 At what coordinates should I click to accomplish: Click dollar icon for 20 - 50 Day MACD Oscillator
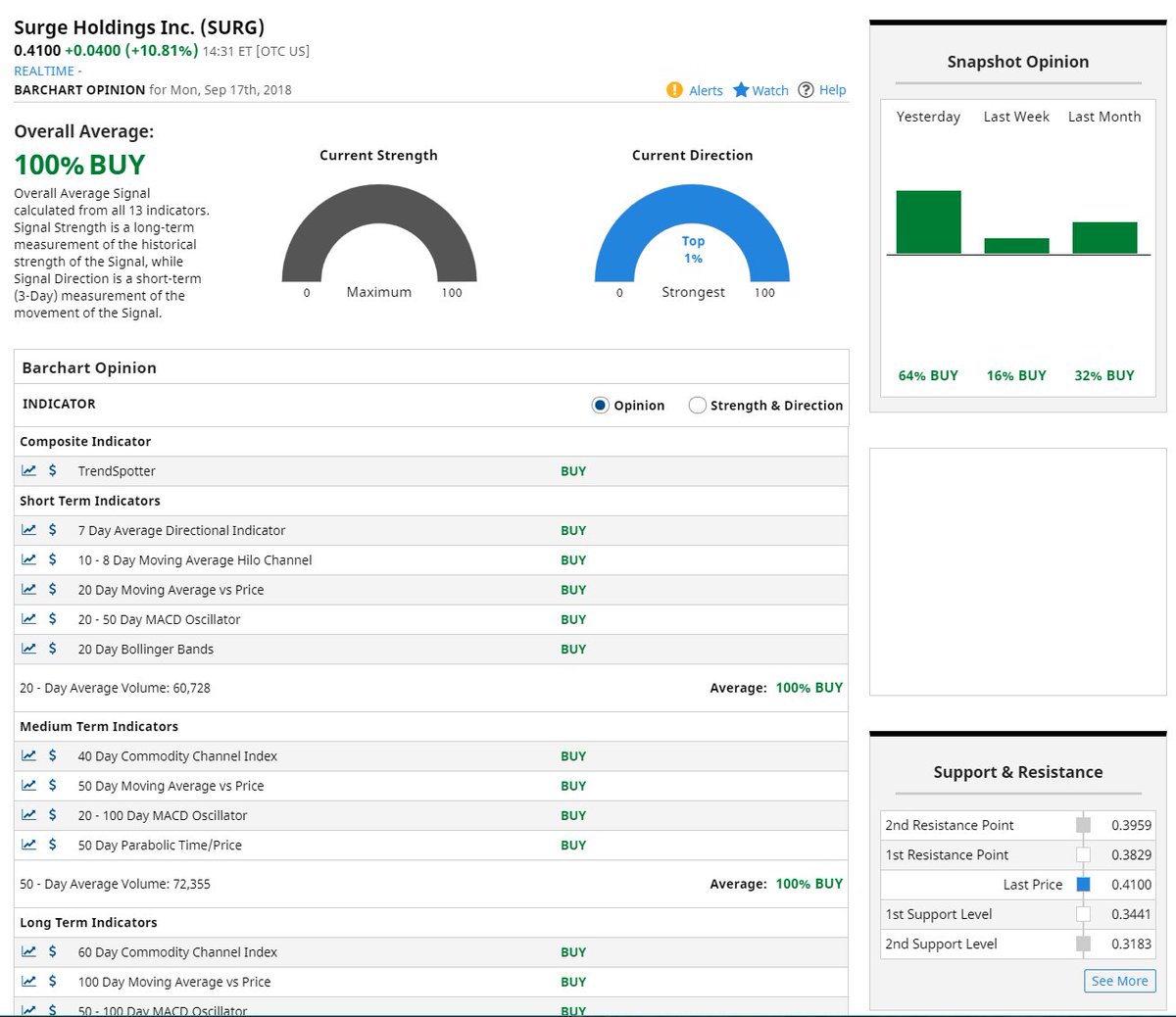point(53,618)
